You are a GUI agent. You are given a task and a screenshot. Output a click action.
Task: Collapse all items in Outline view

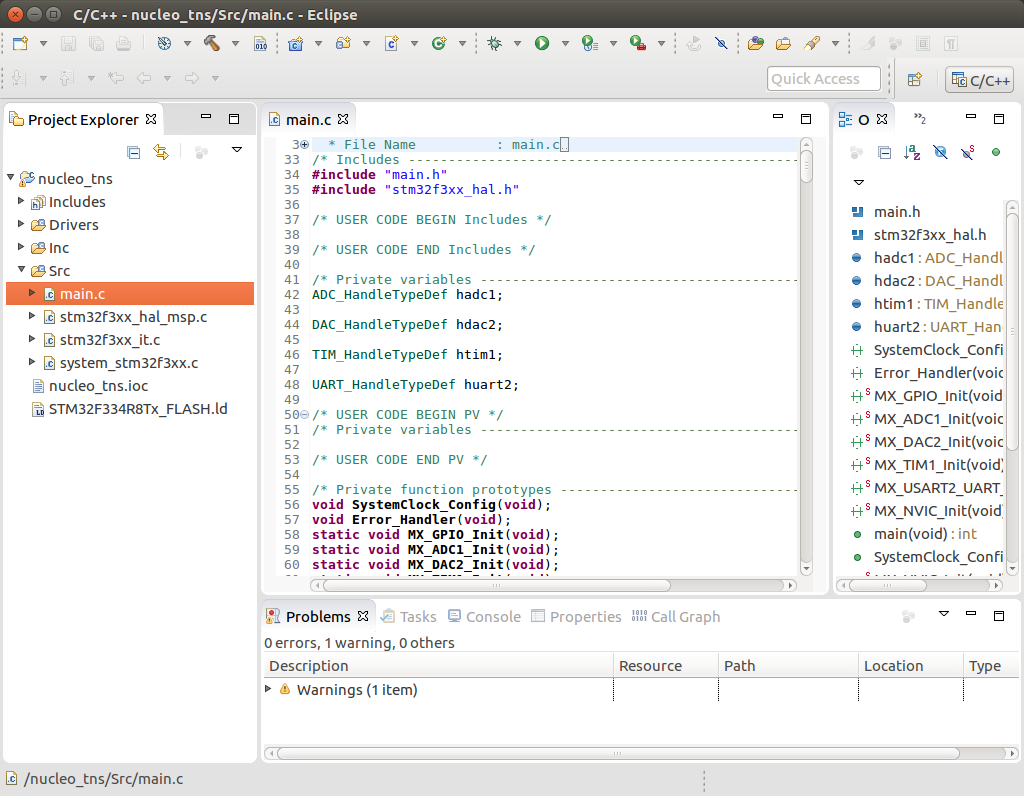[x=884, y=152]
